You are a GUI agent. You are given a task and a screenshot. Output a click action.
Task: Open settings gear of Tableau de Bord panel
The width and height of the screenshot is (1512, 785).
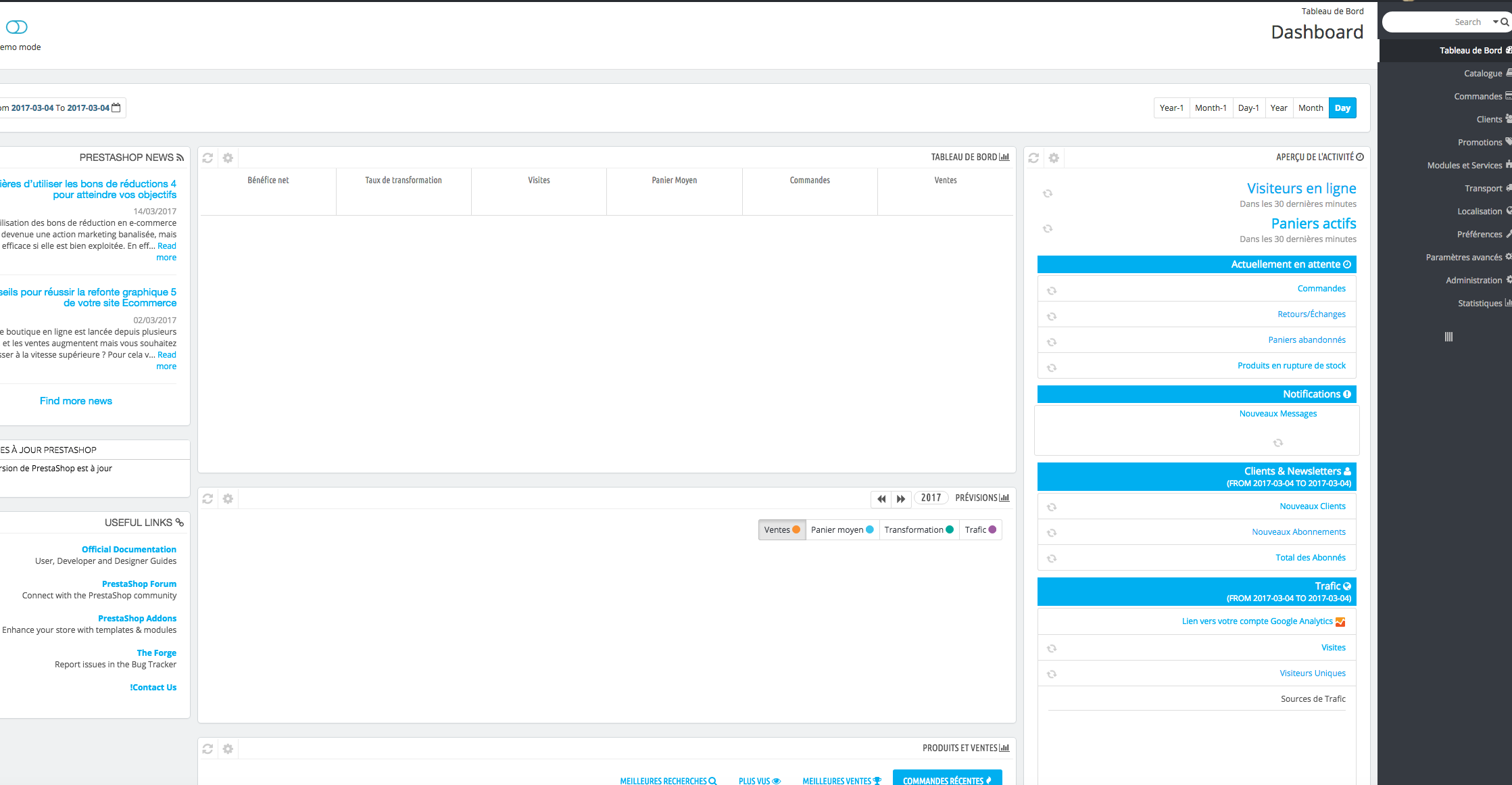pyautogui.click(x=228, y=158)
